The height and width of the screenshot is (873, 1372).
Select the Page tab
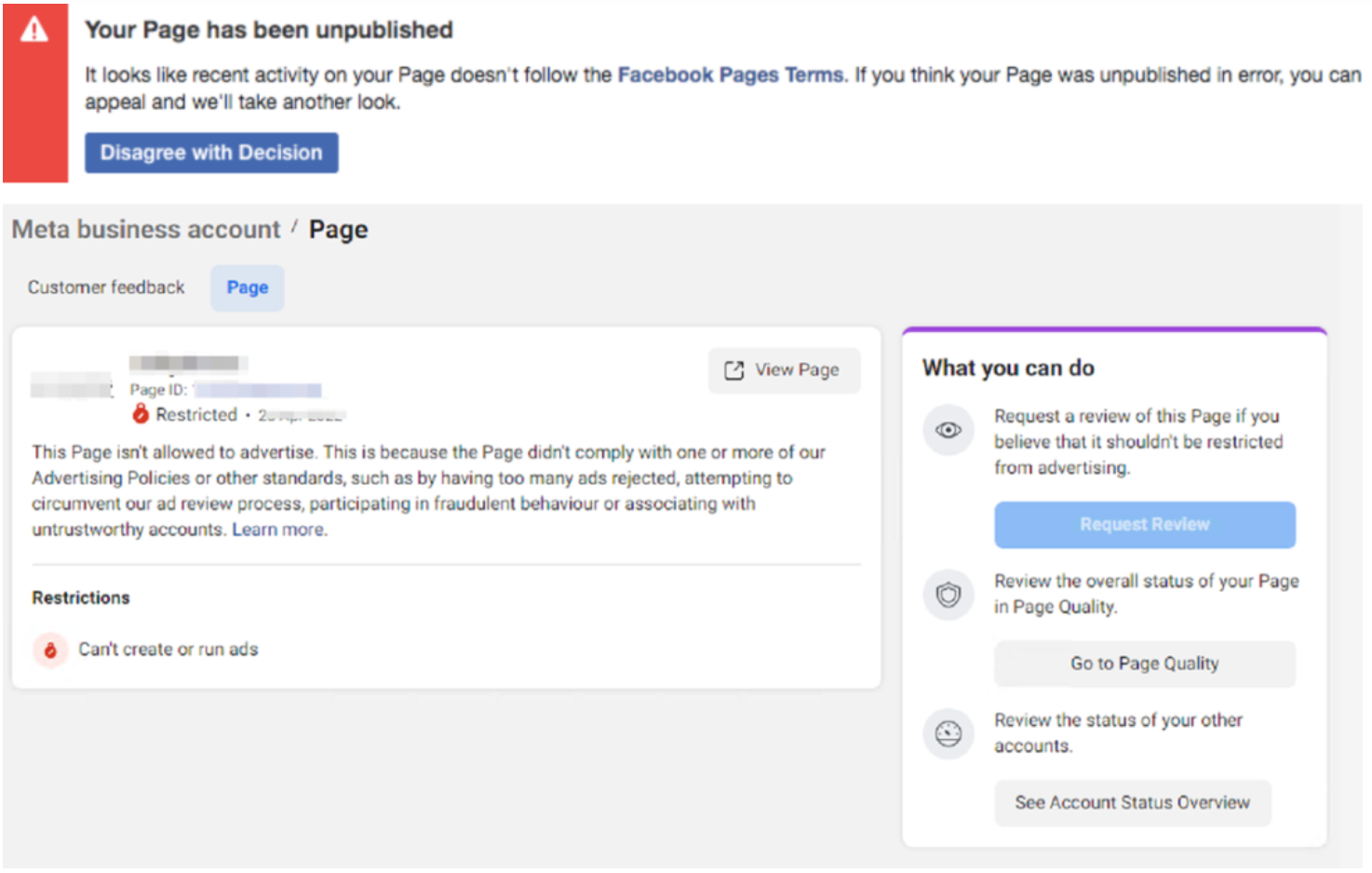pos(248,288)
